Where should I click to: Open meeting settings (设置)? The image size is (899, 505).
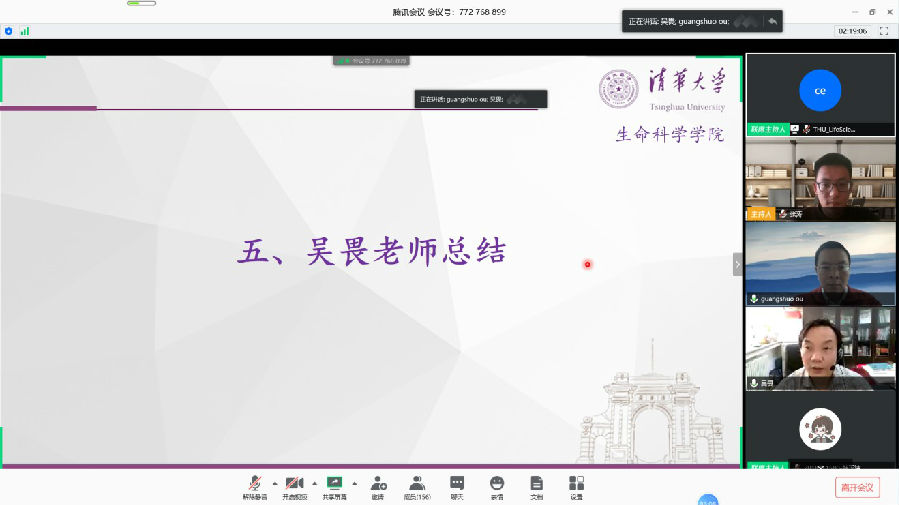pos(576,487)
